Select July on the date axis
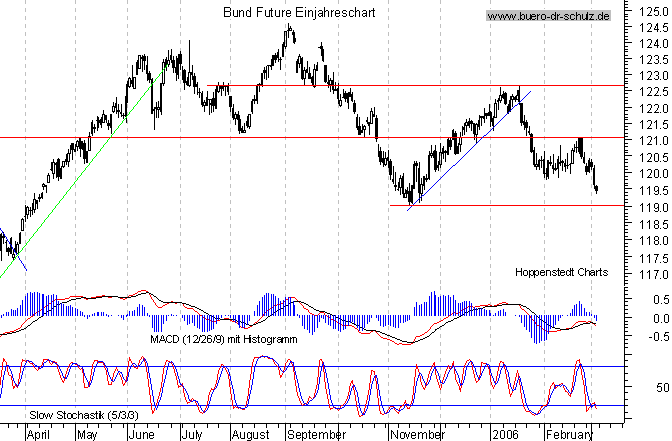The width and height of the screenshot is (672, 441). click(193, 435)
